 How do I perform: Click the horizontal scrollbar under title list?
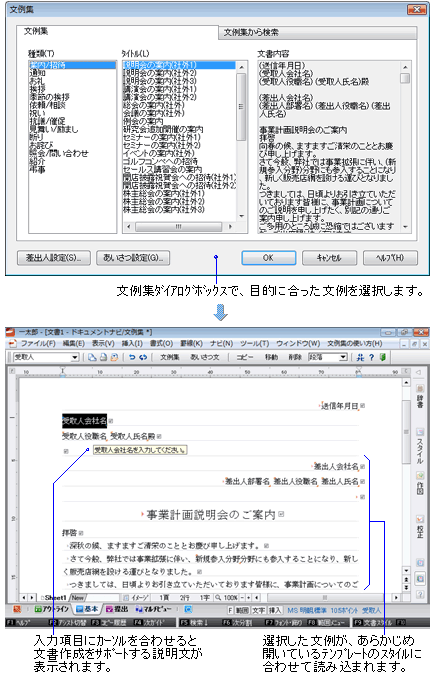click(x=179, y=227)
